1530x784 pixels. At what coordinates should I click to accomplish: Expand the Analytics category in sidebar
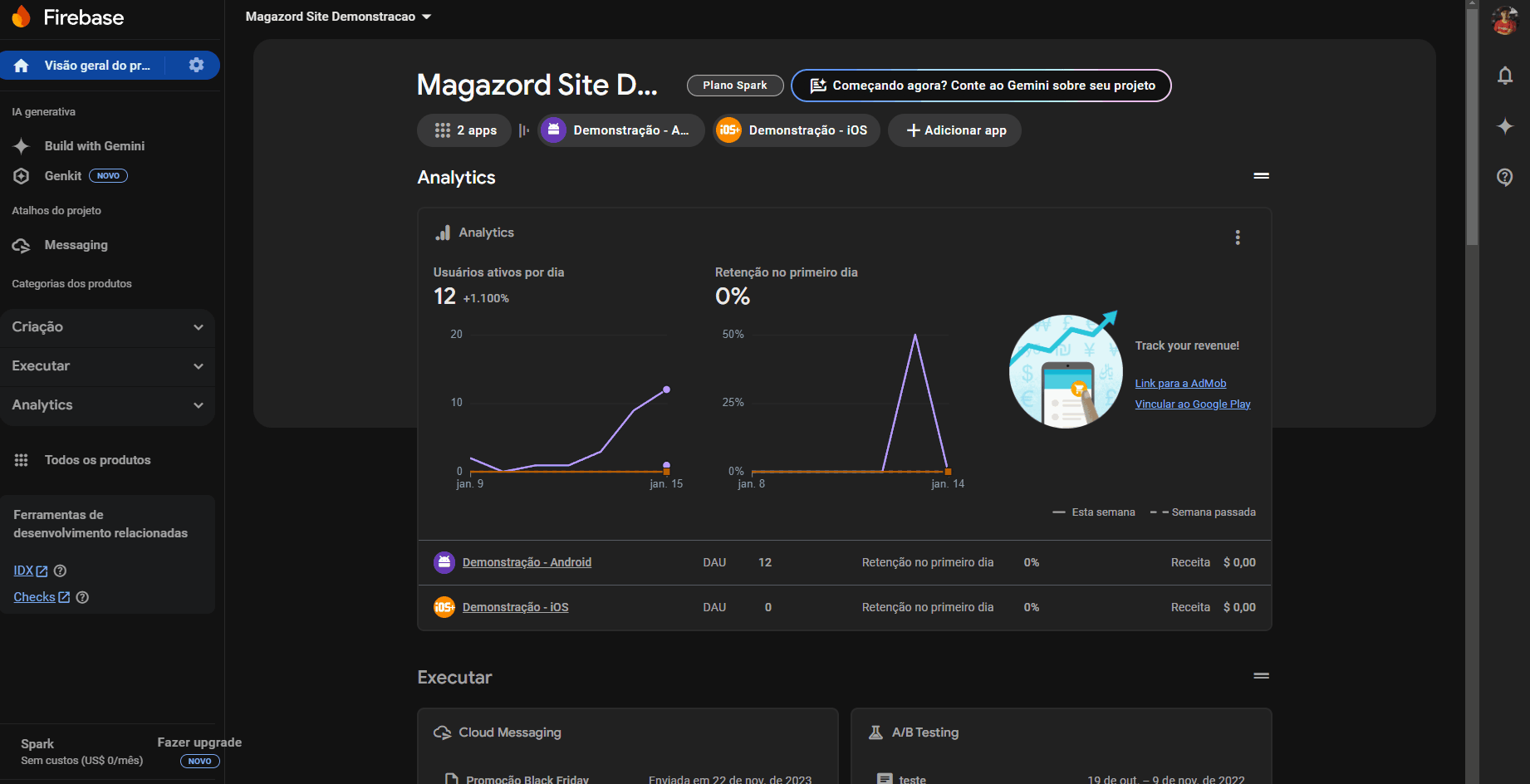[x=108, y=405]
